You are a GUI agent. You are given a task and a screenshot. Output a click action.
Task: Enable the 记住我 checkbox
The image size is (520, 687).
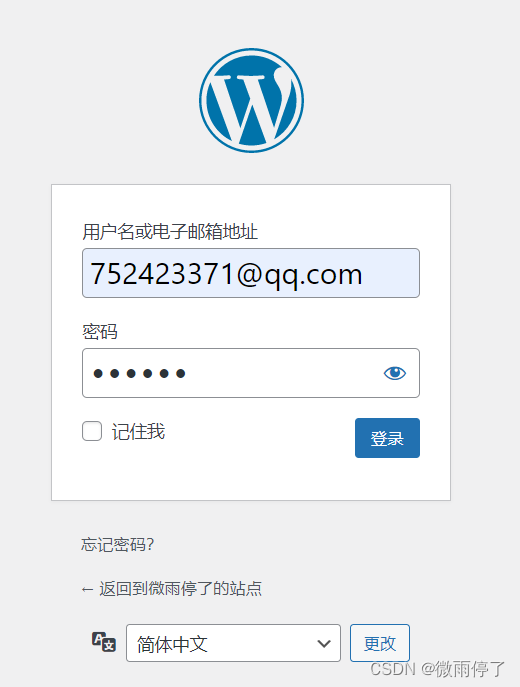coord(92,431)
